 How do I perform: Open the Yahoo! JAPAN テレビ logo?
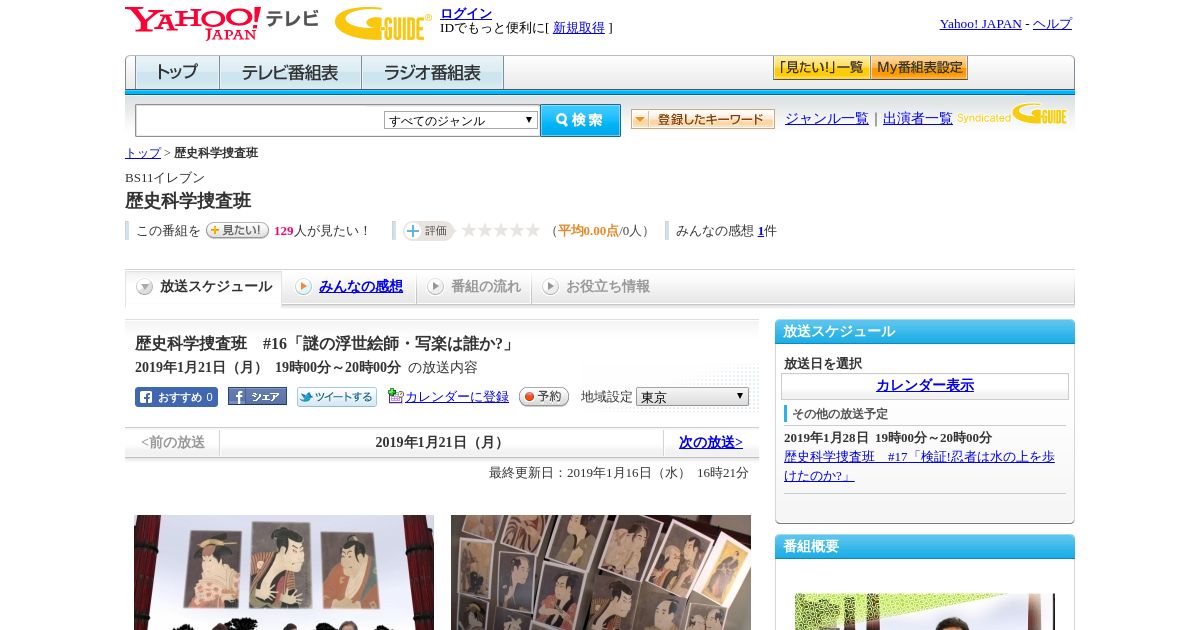222,23
